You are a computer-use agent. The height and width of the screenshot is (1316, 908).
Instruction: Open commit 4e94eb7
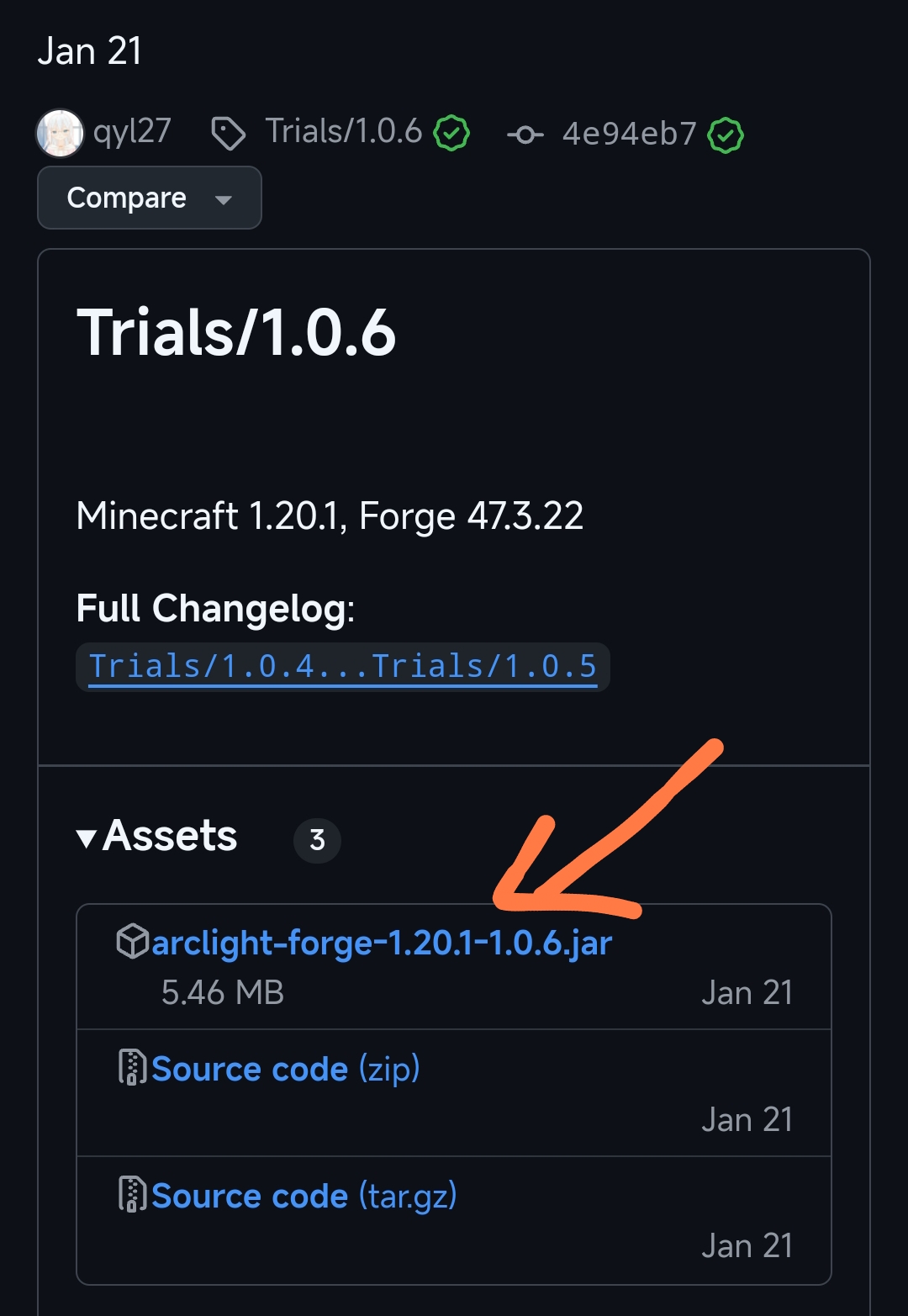(630, 134)
